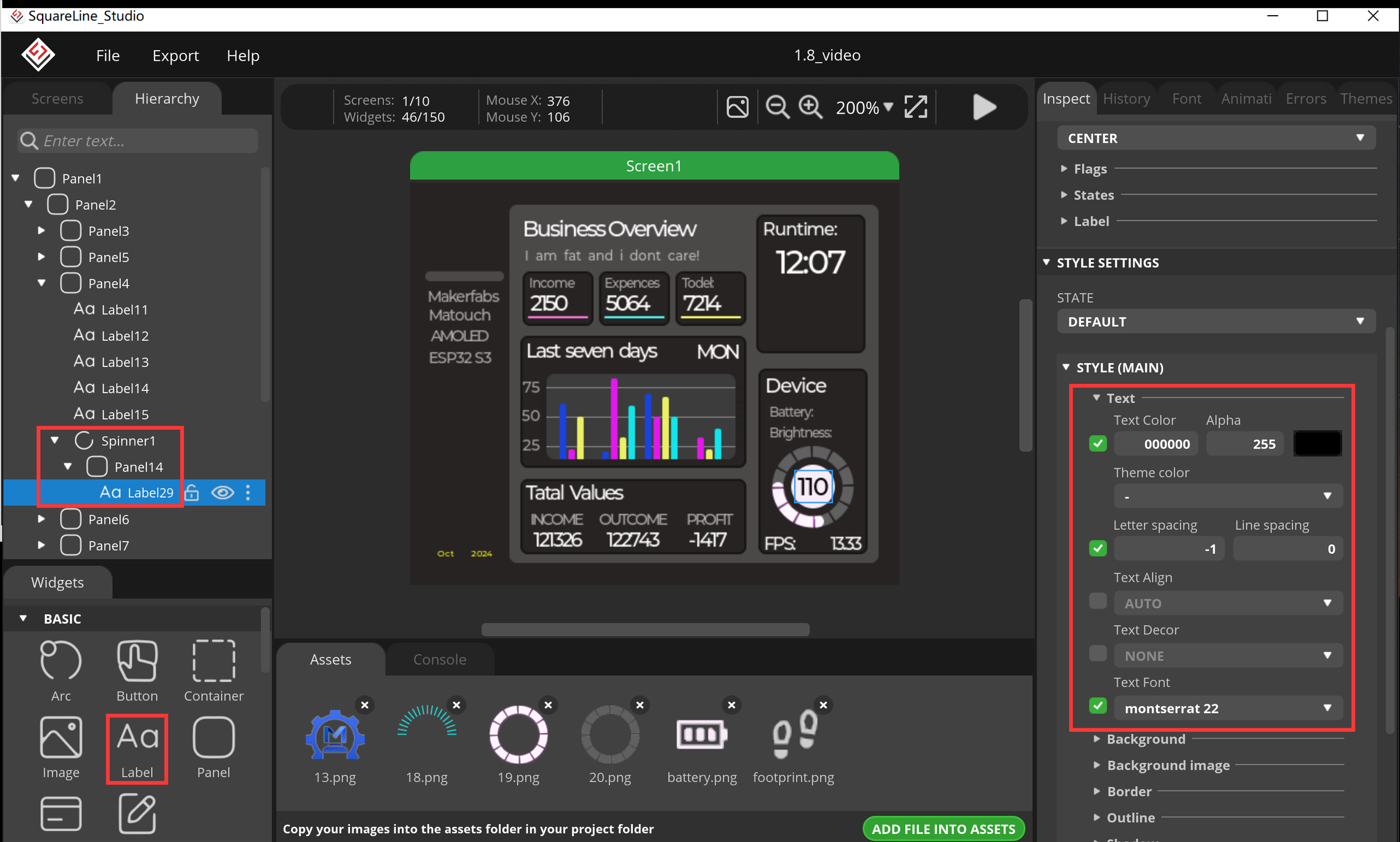The image size is (1400, 842).
Task: Toggle visibility eye of Label29
Action: [222, 493]
